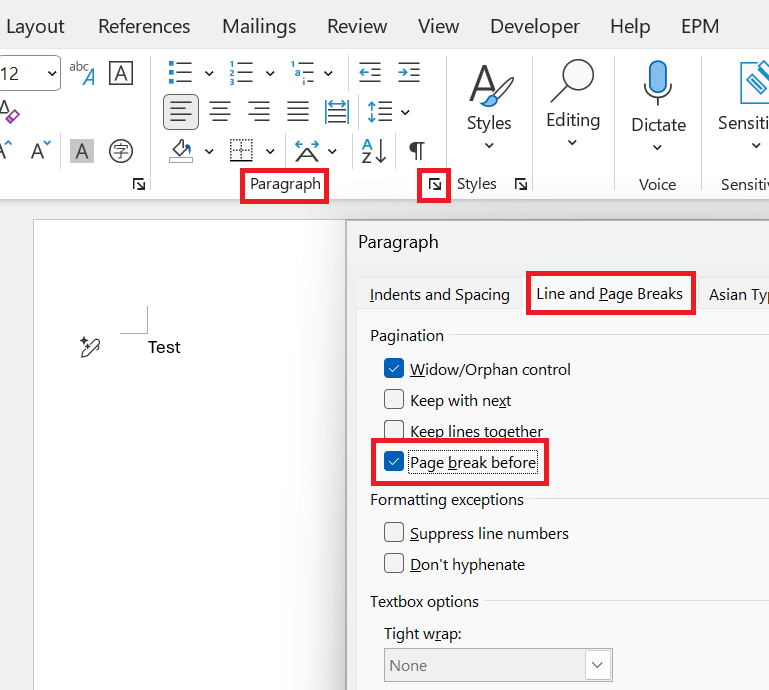
Task: Align text left
Action: (x=181, y=112)
